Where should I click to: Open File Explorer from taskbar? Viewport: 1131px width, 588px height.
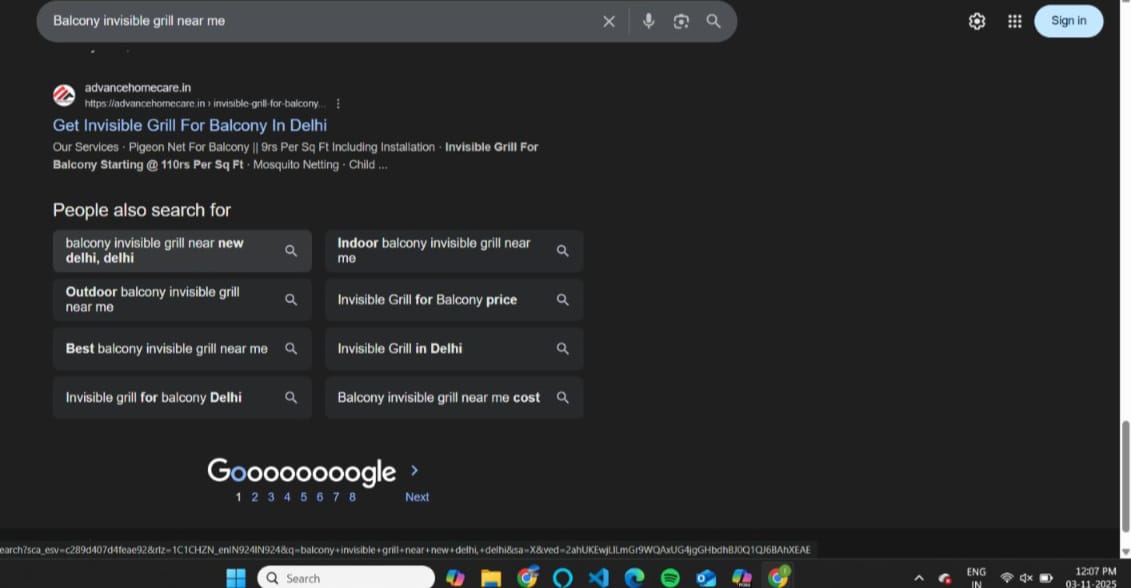click(490, 577)
